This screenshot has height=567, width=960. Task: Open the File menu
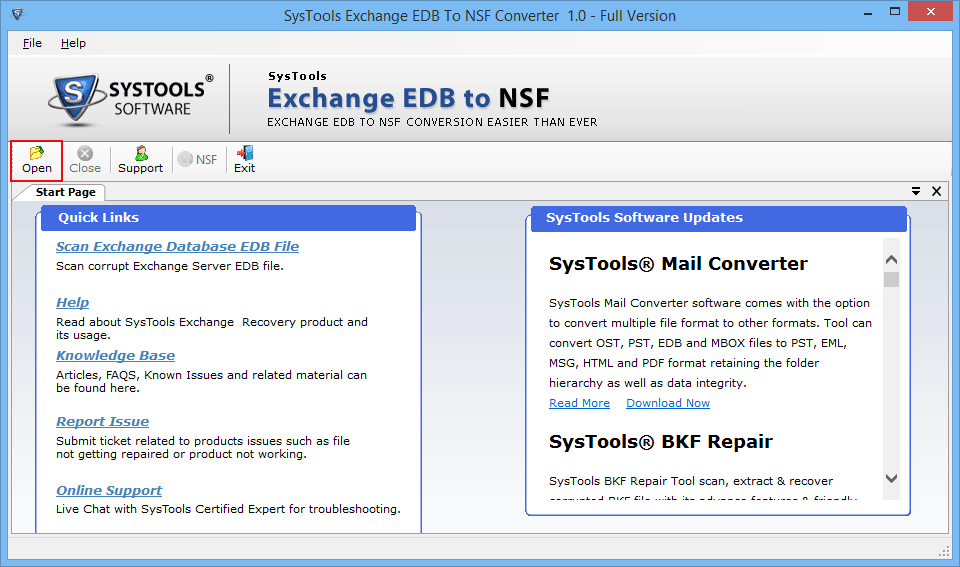coord(32,43)
